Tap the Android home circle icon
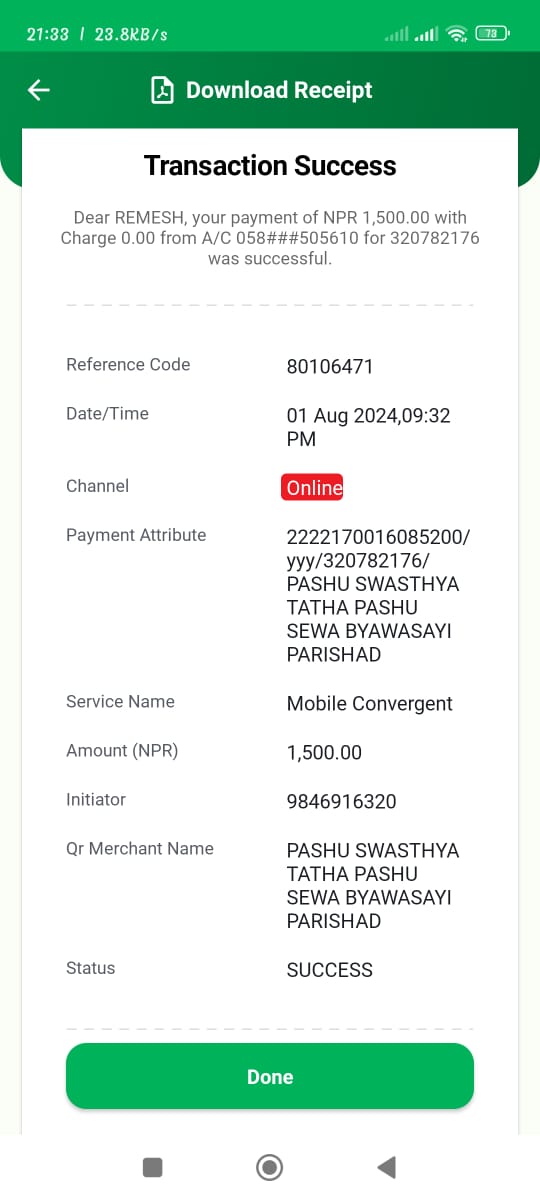540x1200 pixels. click(x=269, y=1167)
